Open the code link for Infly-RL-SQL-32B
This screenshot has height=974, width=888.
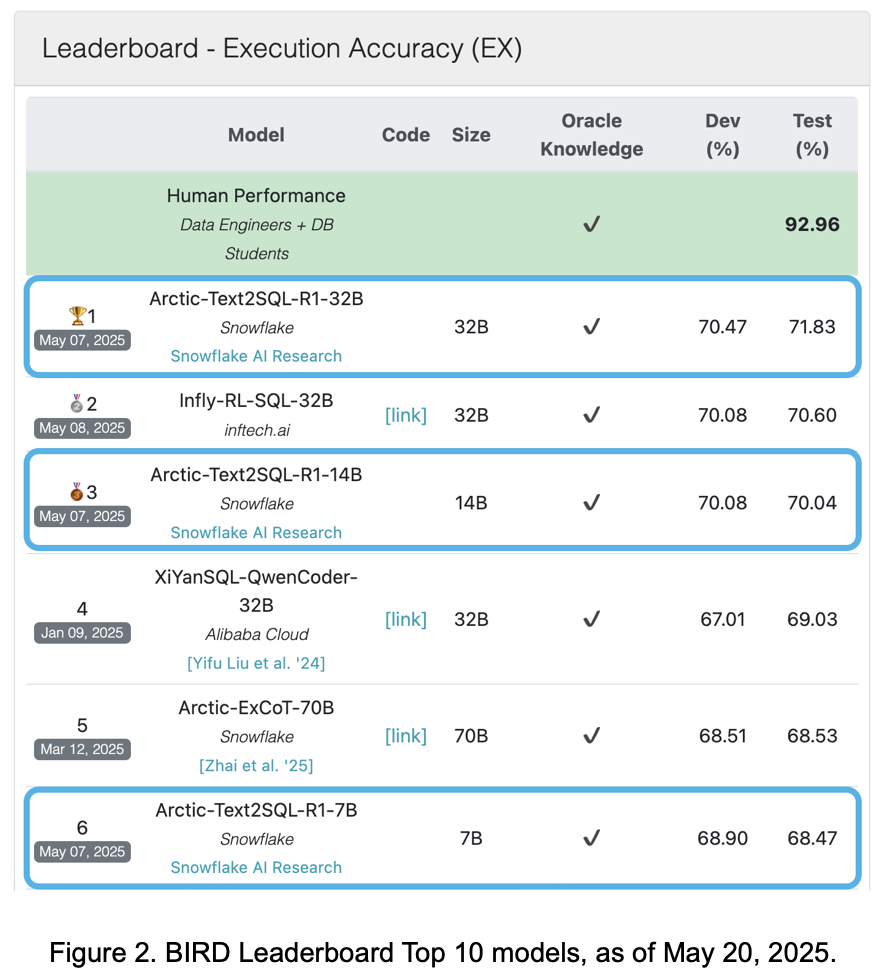[406, 415]
